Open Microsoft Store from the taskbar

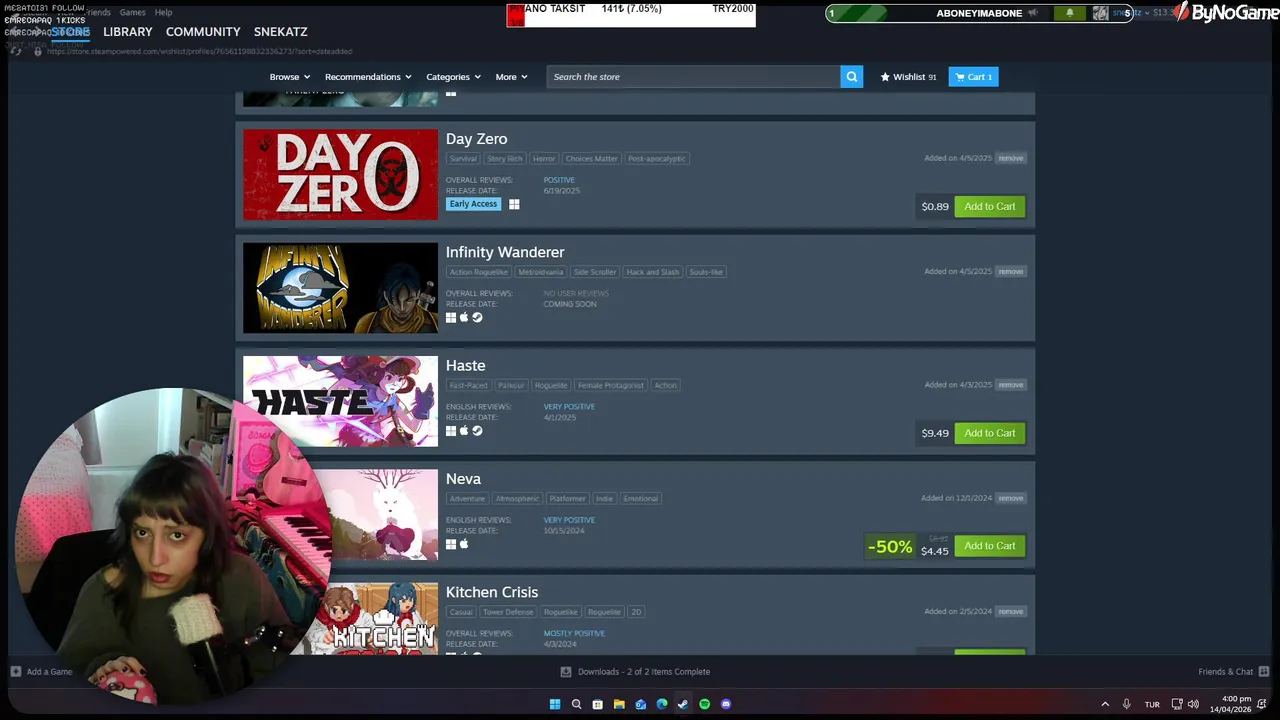coord(598,704)
